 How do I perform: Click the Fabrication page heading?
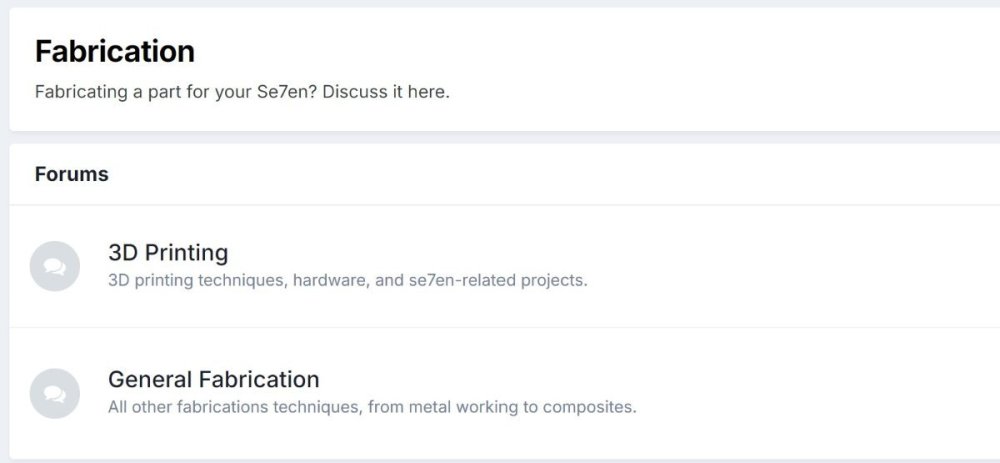pos(114,51)
